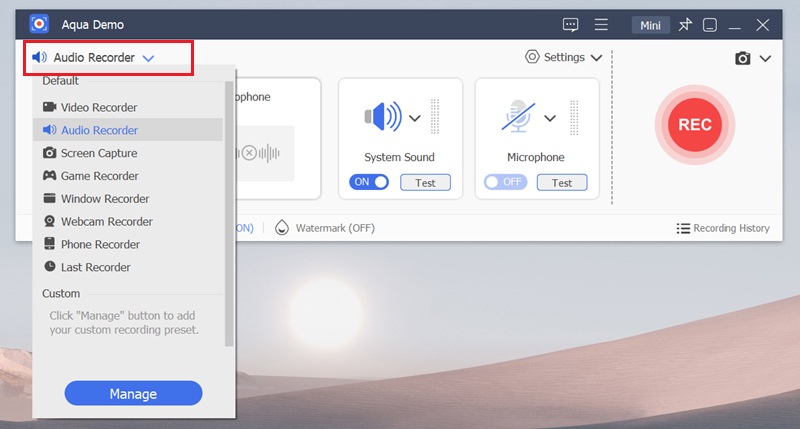Close the Aqua Demo window

(763, 24)
